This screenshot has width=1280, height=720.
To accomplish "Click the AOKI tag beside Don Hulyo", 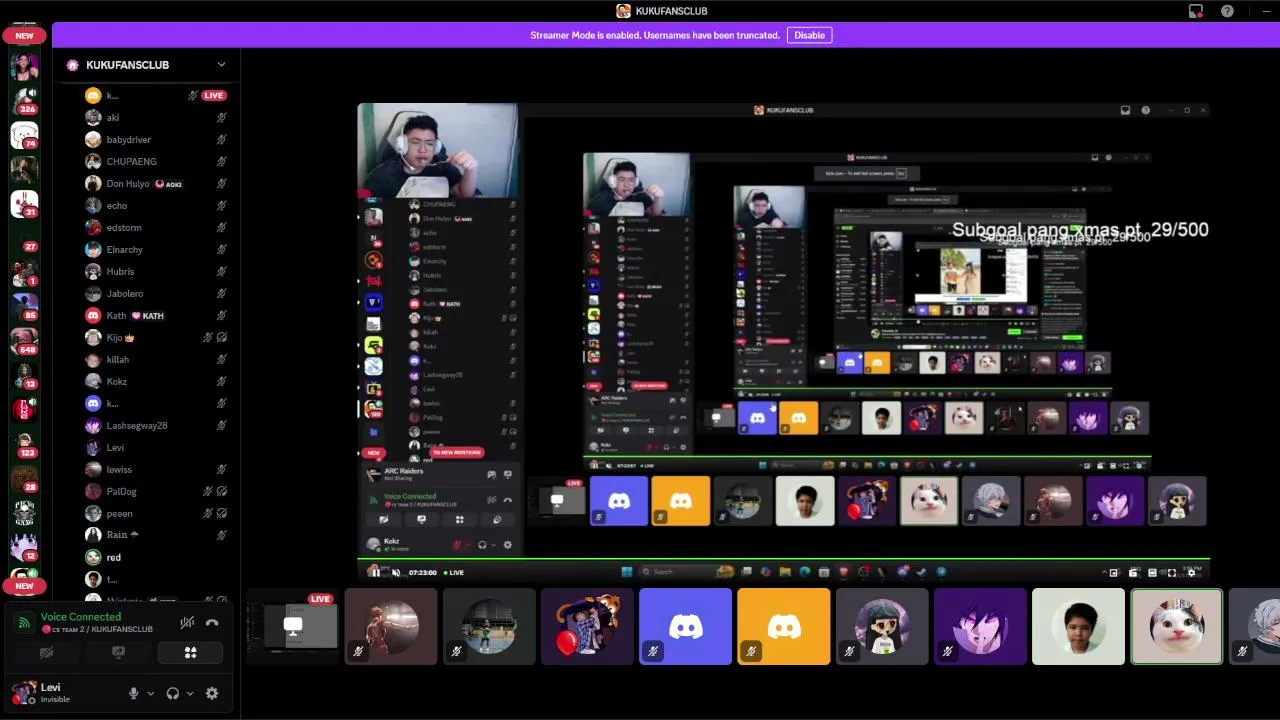I will click(x=169, y=184).
